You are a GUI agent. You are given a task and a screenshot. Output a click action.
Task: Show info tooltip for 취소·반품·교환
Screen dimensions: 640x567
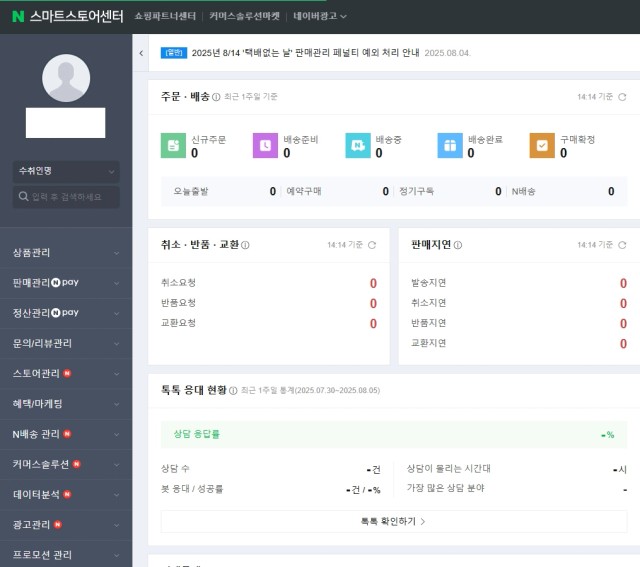pos(245,245)
